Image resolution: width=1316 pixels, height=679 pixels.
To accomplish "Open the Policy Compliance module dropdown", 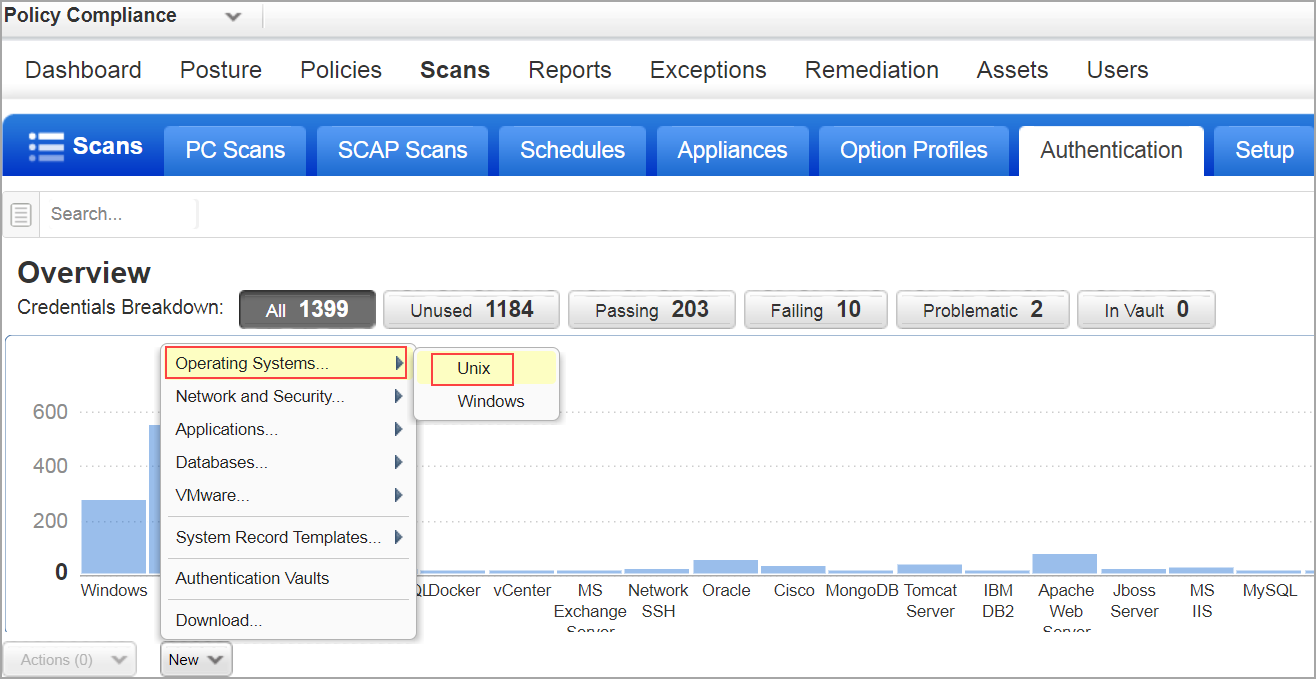I will (233, 17).
